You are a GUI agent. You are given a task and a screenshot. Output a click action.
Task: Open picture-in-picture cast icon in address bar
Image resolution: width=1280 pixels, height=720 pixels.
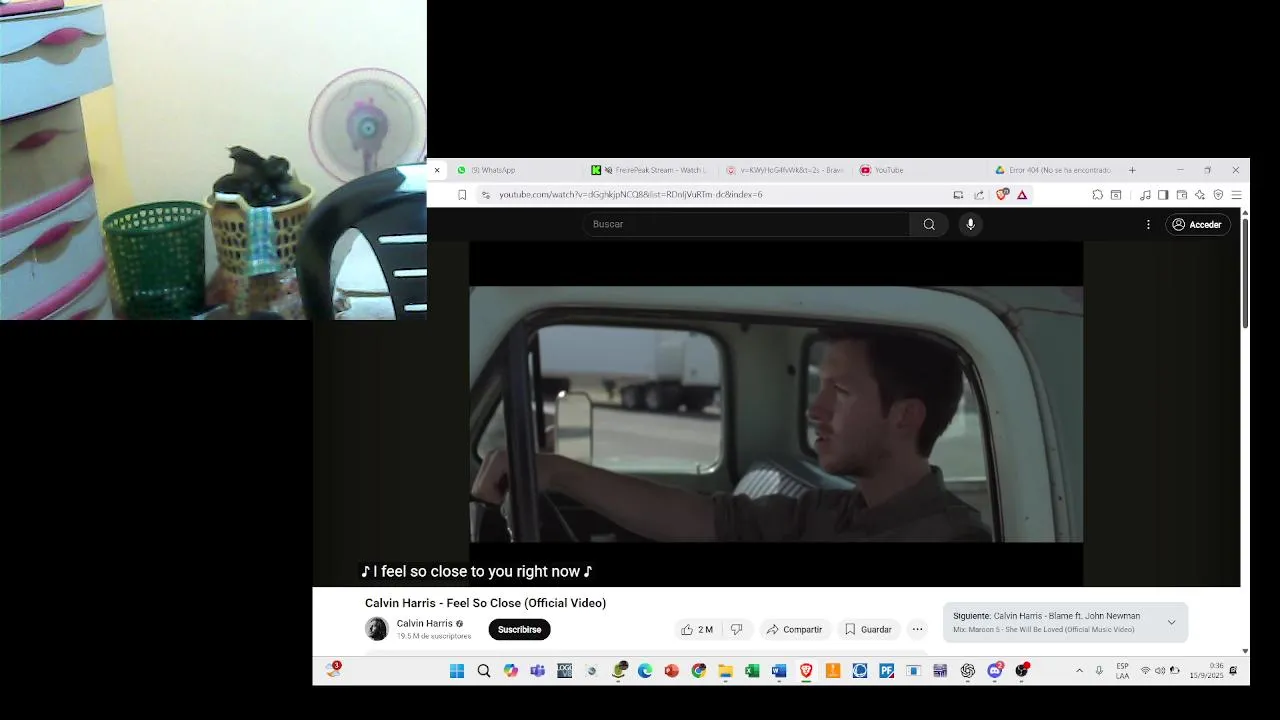click(958, 195)
